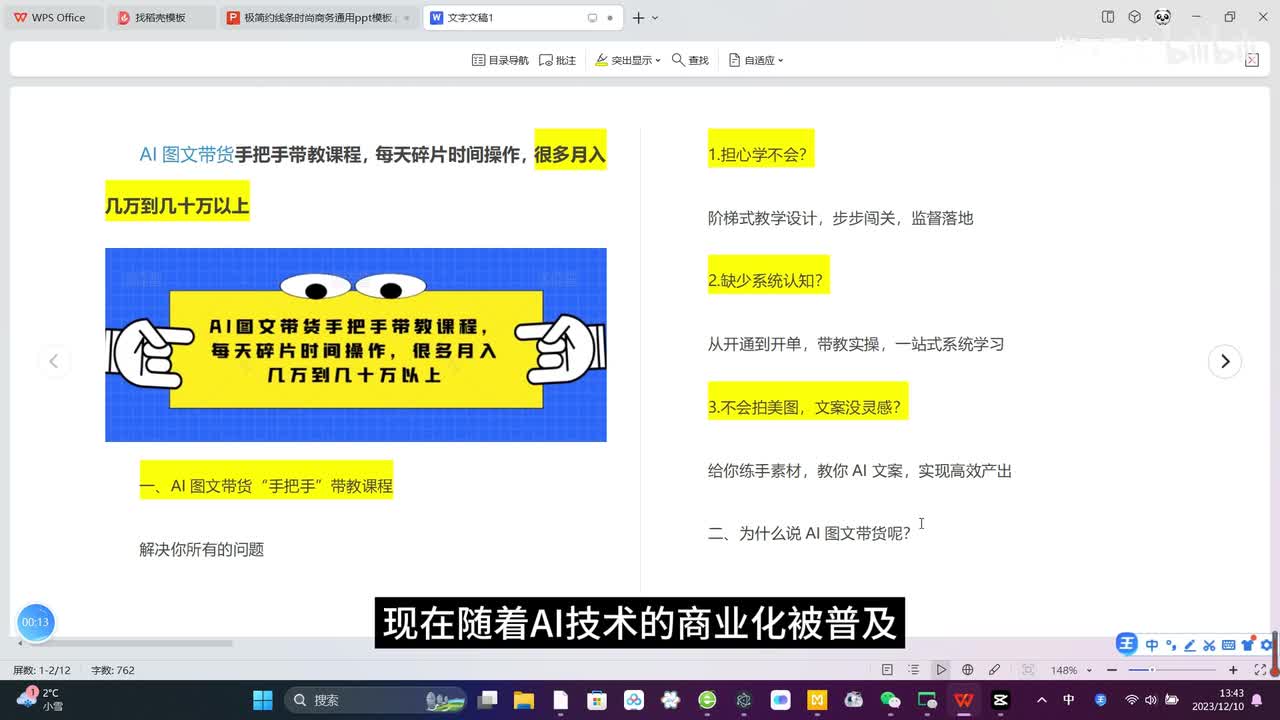Go to next page with right arrow
This screenshot has width=1280, height=720.
click(1224, 361)
